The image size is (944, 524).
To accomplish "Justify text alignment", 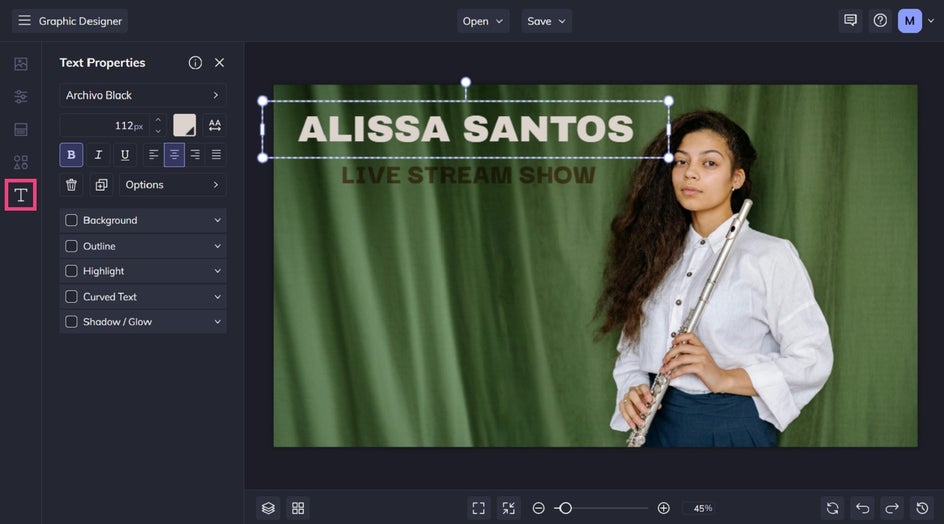I will [x=216, y=155].
